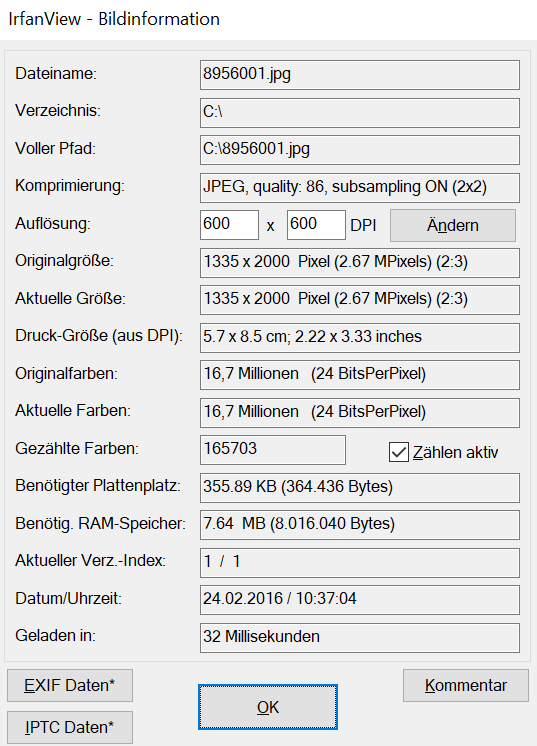Select the vertical DPI input field
Screen dimensions: 537x746
click(x=316, y=225)
